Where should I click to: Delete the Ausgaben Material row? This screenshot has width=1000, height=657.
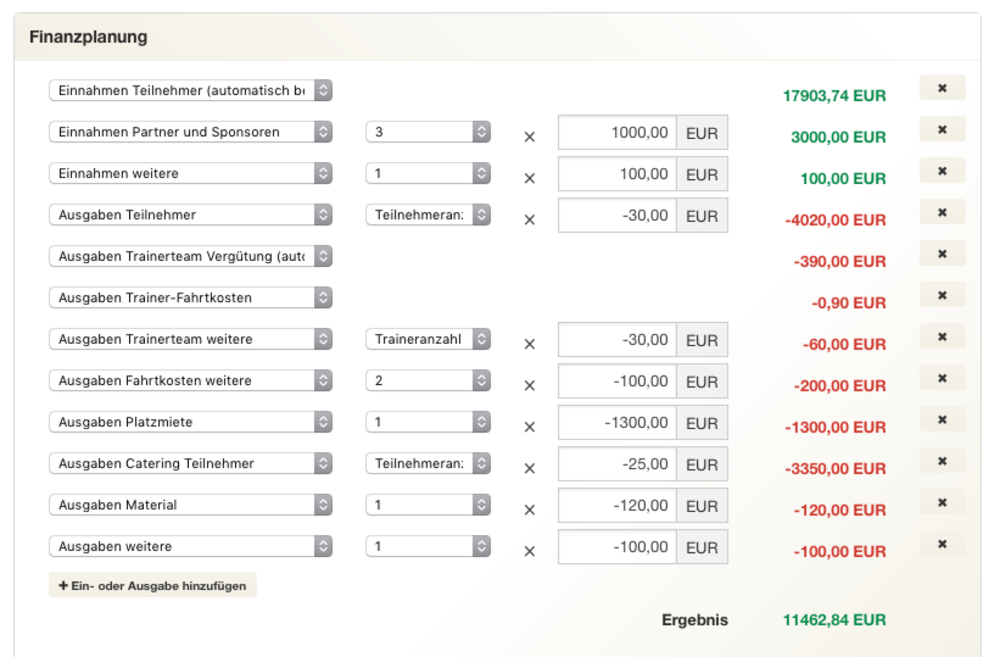[x=942, y=503]
